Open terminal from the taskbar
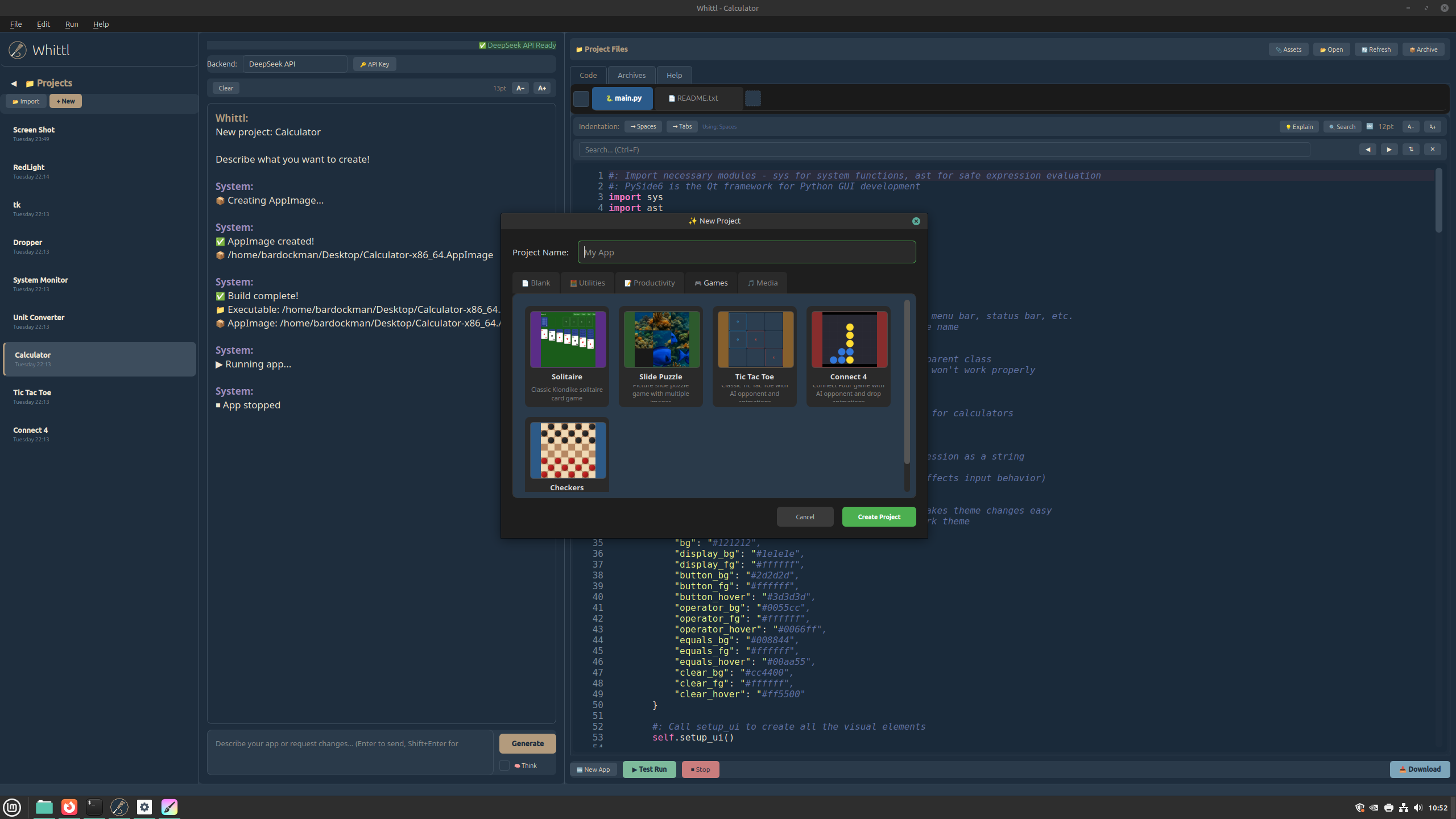This screenshot has width=1456, height=819. (94, 806)
